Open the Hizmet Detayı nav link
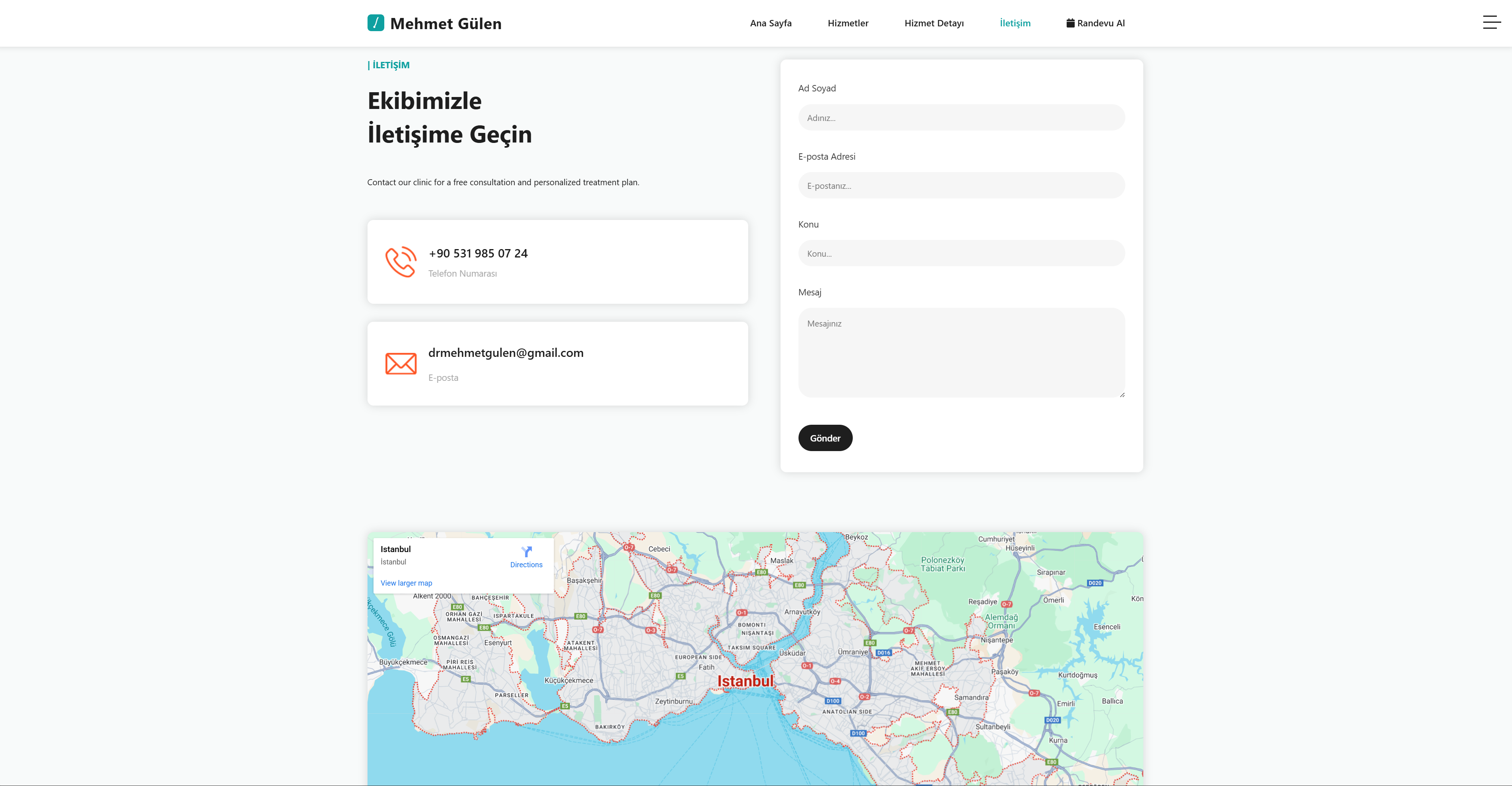The width and height of the screenshot is (1512, 786). (x=934, y=23)
